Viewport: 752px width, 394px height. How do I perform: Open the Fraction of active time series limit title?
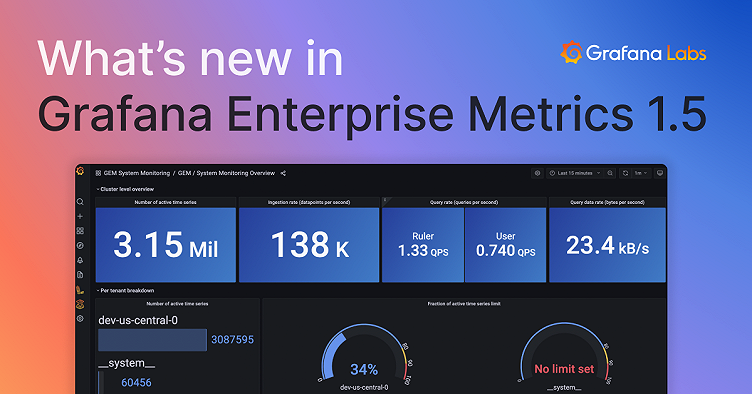click(464, 303)
